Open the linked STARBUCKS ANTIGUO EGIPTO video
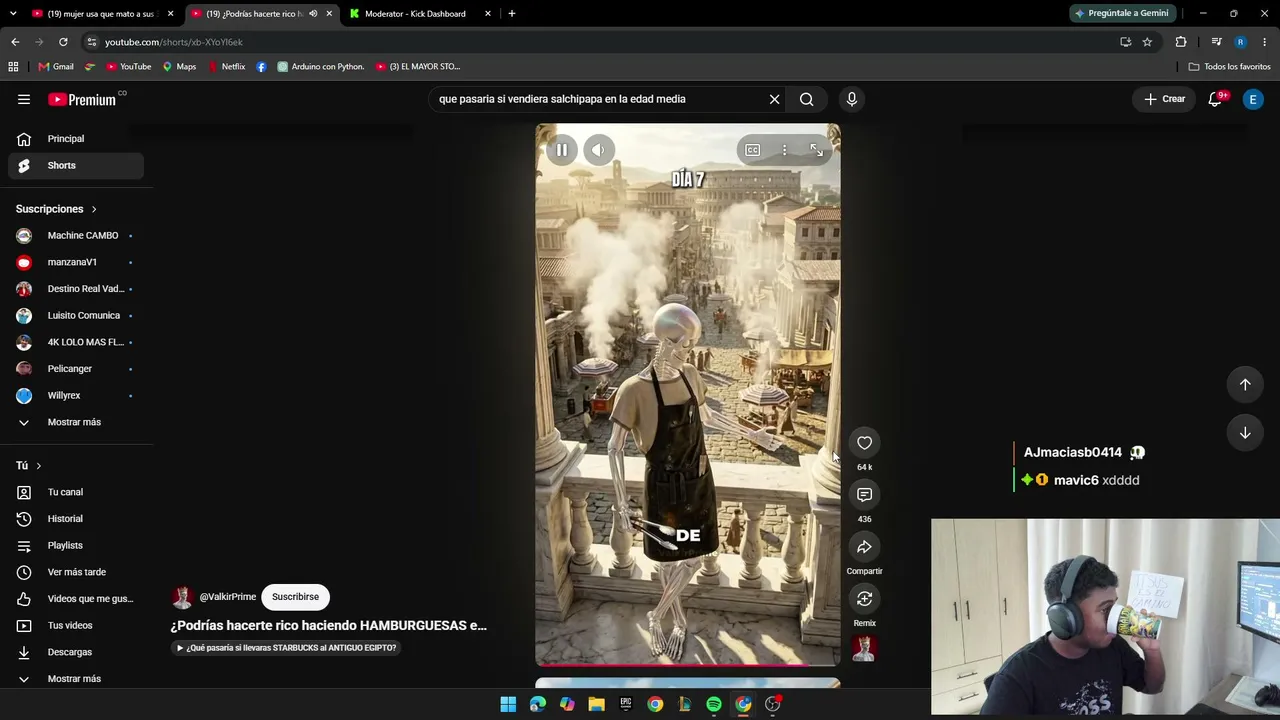 286,648
